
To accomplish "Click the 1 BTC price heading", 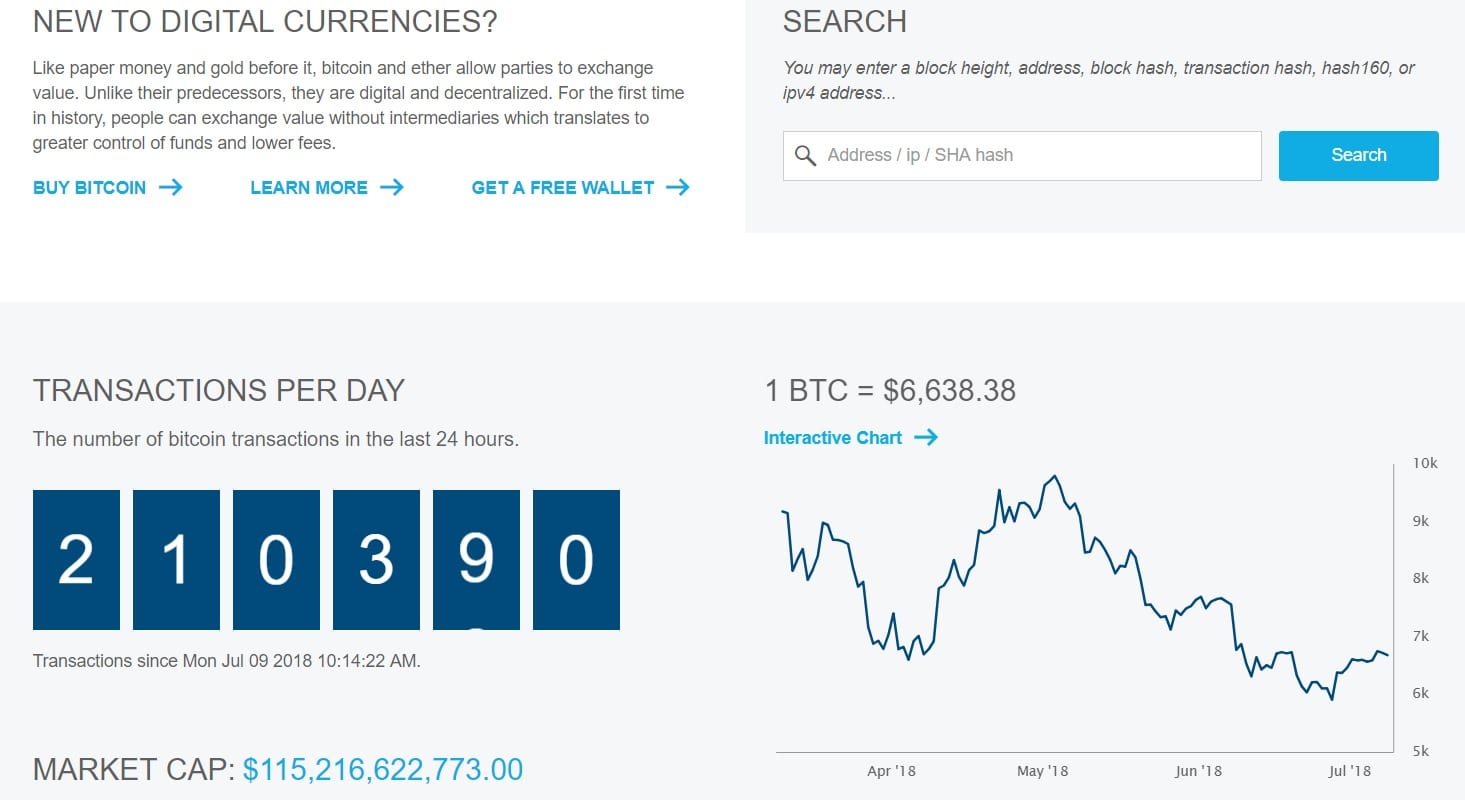I will pyautogui.click(x=889, y=390).
